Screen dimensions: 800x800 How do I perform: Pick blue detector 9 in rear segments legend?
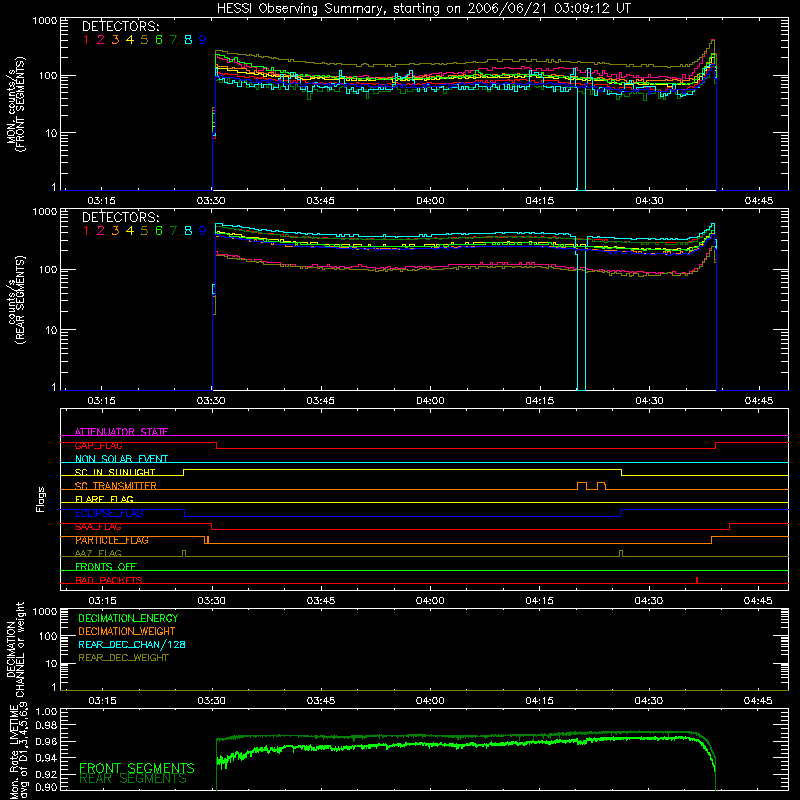point(203,231)
